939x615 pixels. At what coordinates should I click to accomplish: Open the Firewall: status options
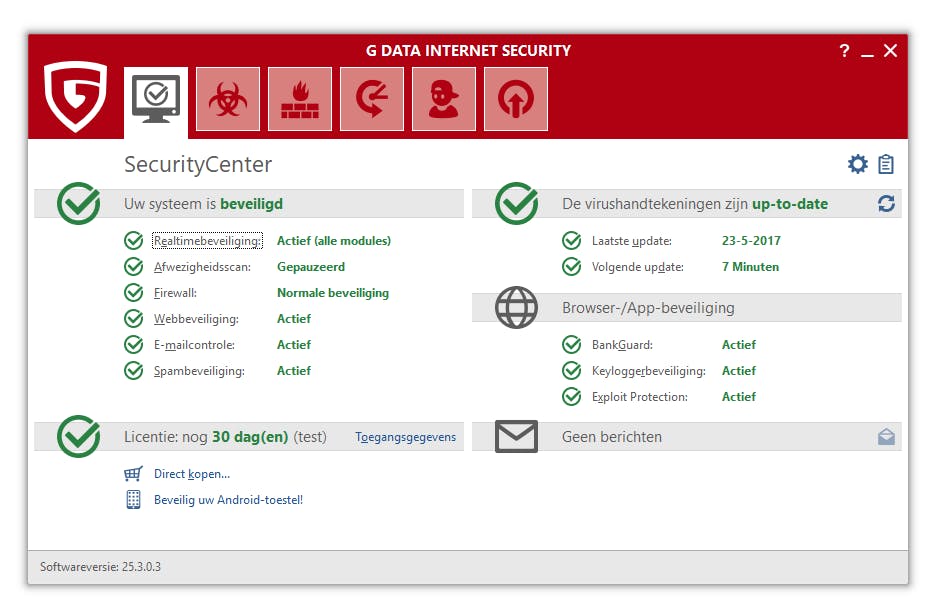pyautogui.click(x=175, y=293)
